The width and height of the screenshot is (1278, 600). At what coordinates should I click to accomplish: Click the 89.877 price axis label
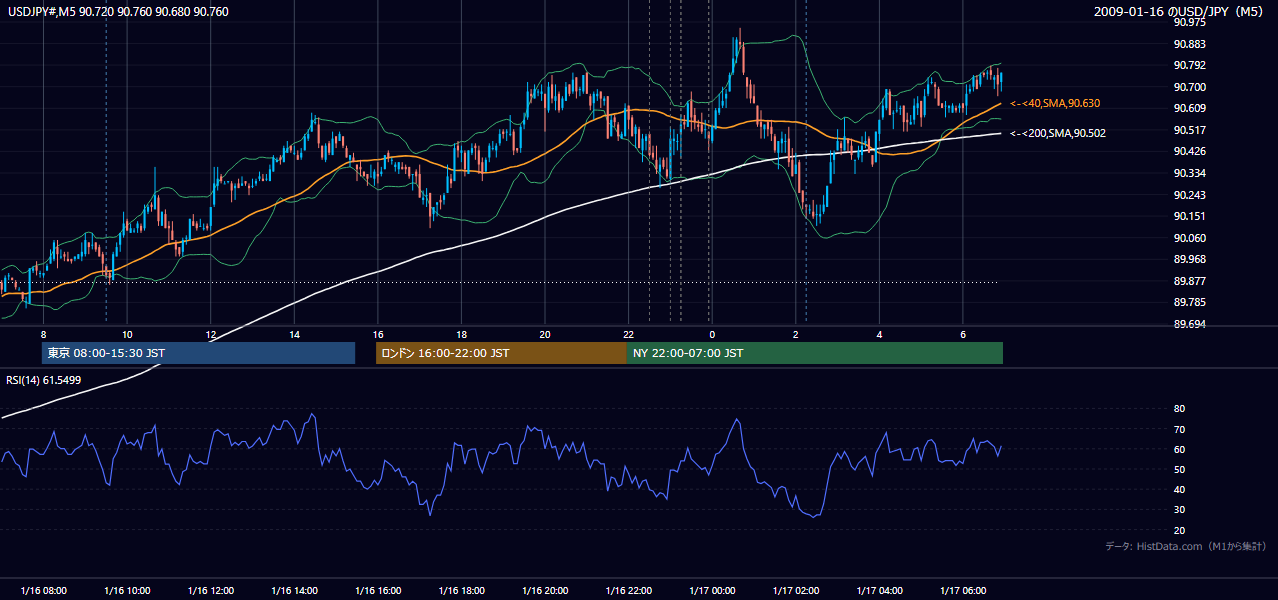point(1190,281)
